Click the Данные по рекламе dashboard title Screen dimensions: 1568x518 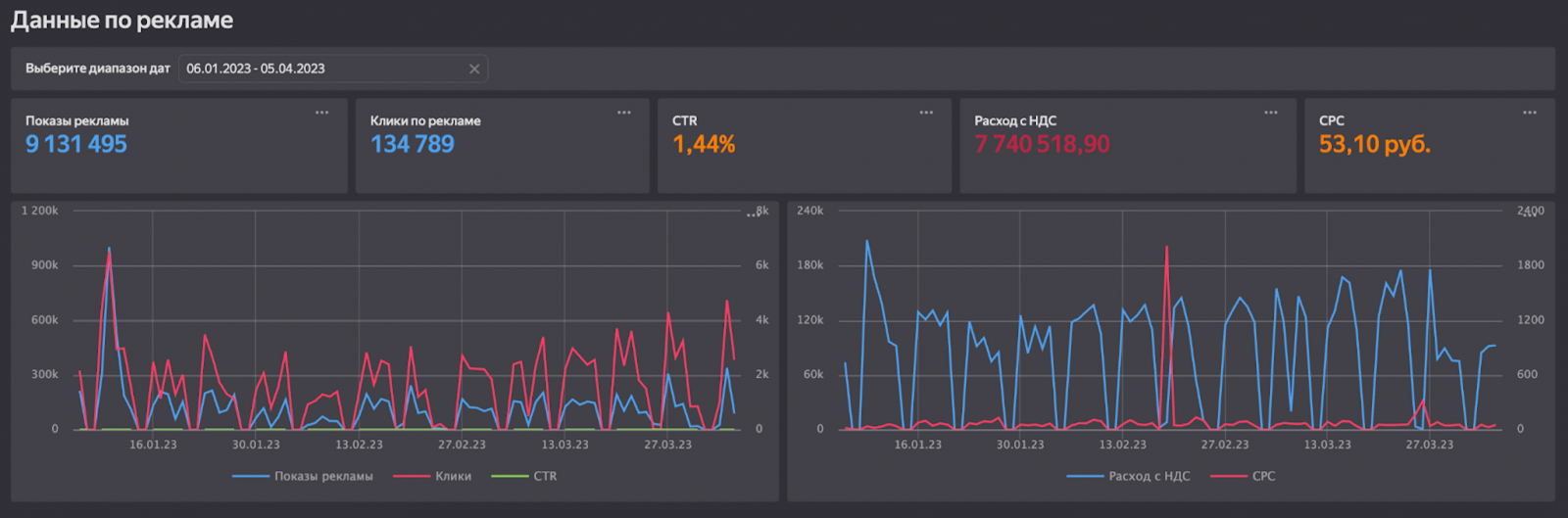[x=122, y=21]
